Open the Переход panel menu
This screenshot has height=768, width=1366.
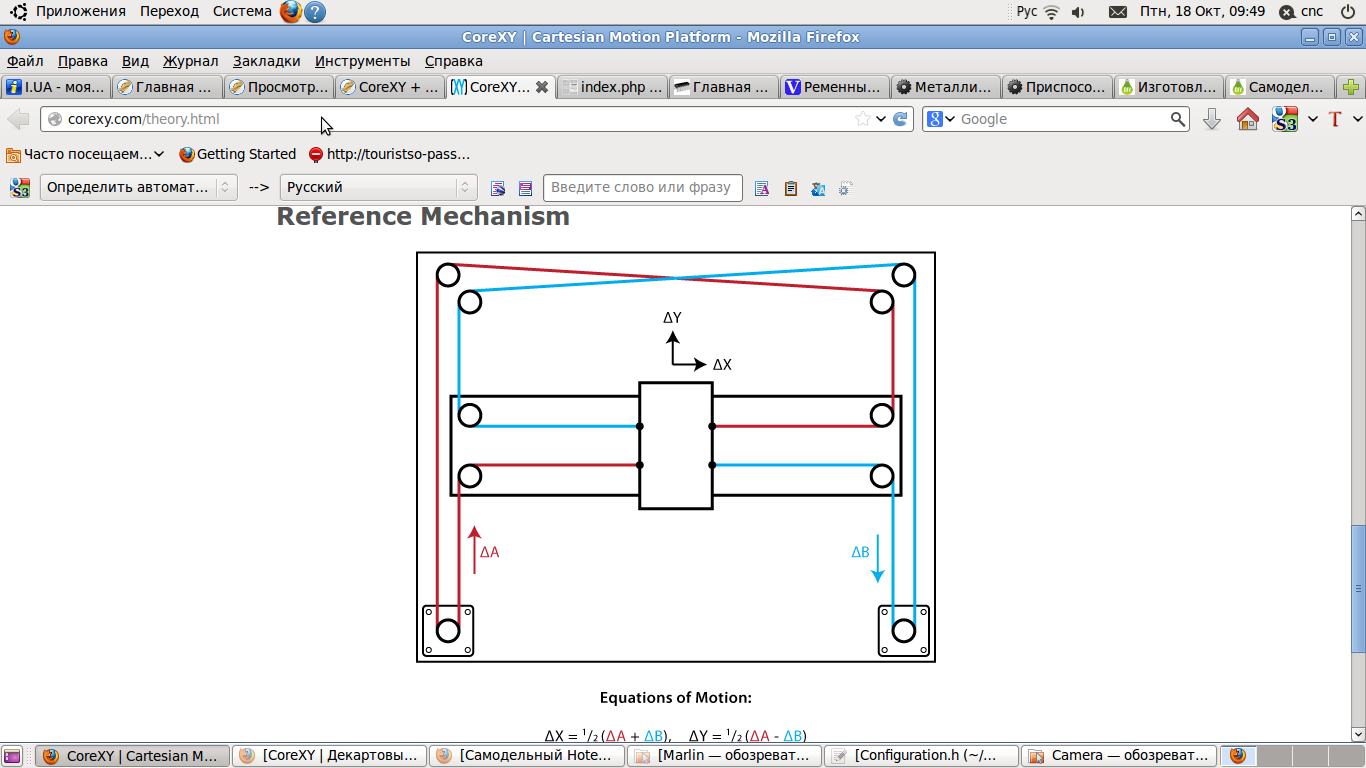(x=170, y=12)
